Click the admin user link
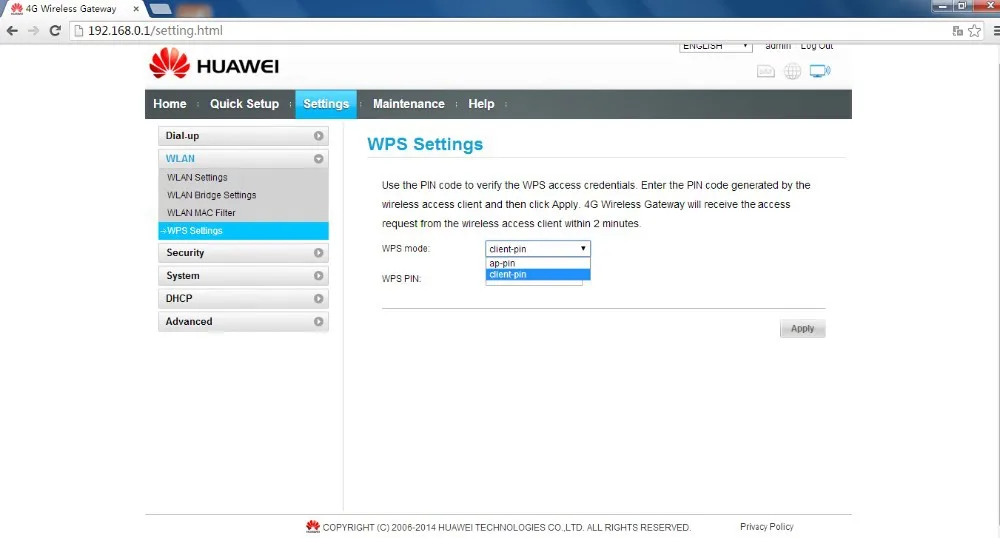Viewport: 1000px width, 538px height. click(778, 46)
